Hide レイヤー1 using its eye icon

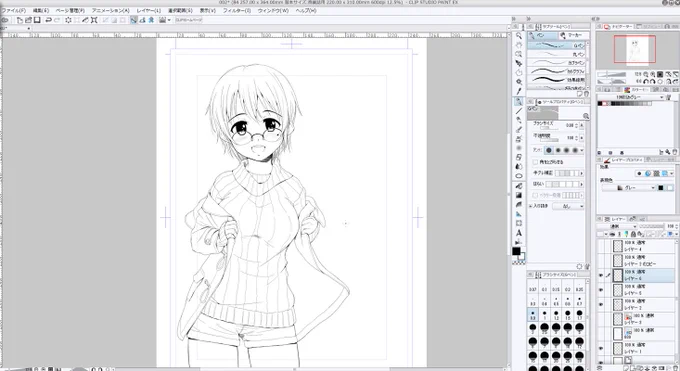pos(601,348)
